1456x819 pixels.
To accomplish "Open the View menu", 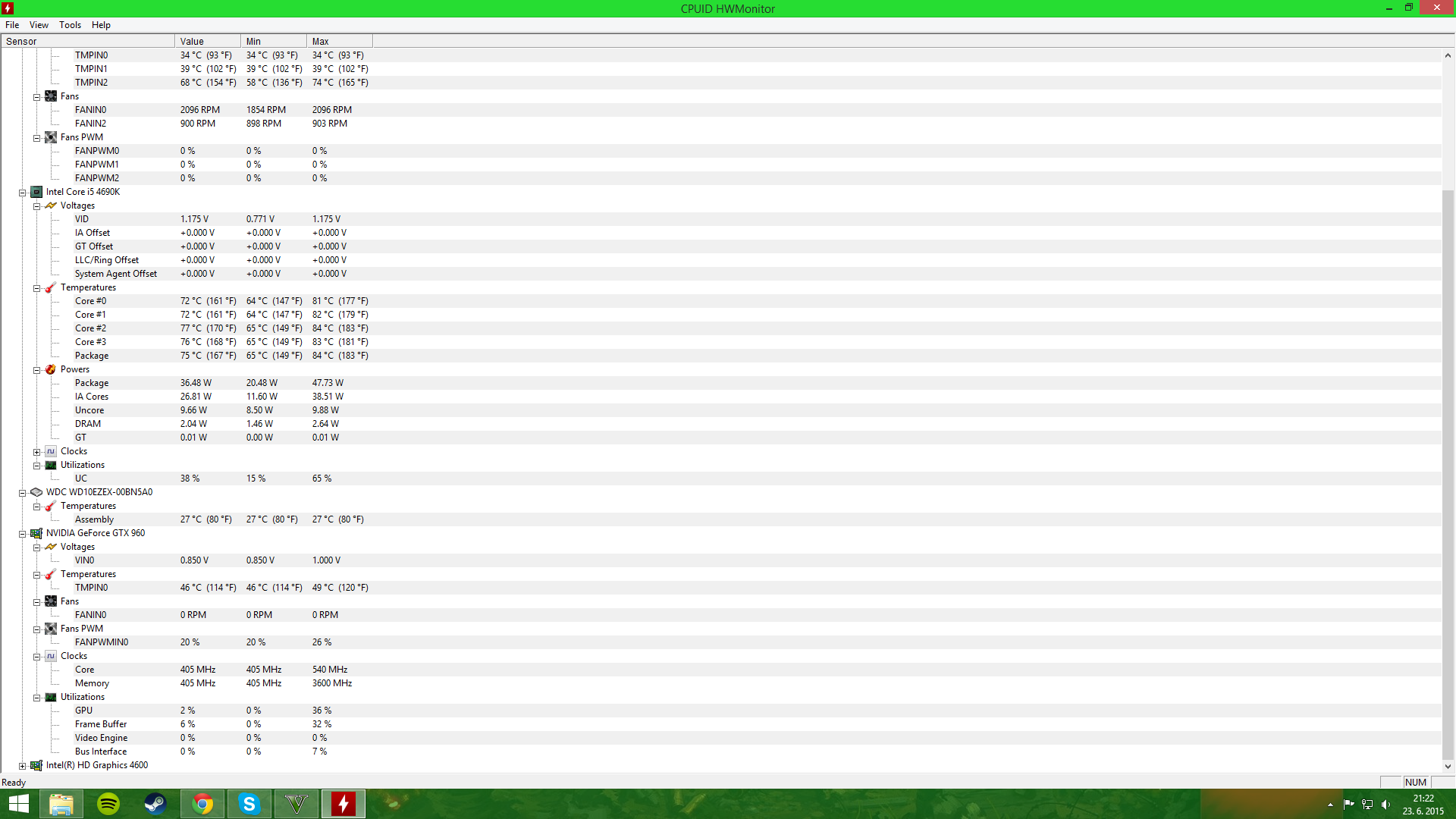I will click(x=39, y=25).
